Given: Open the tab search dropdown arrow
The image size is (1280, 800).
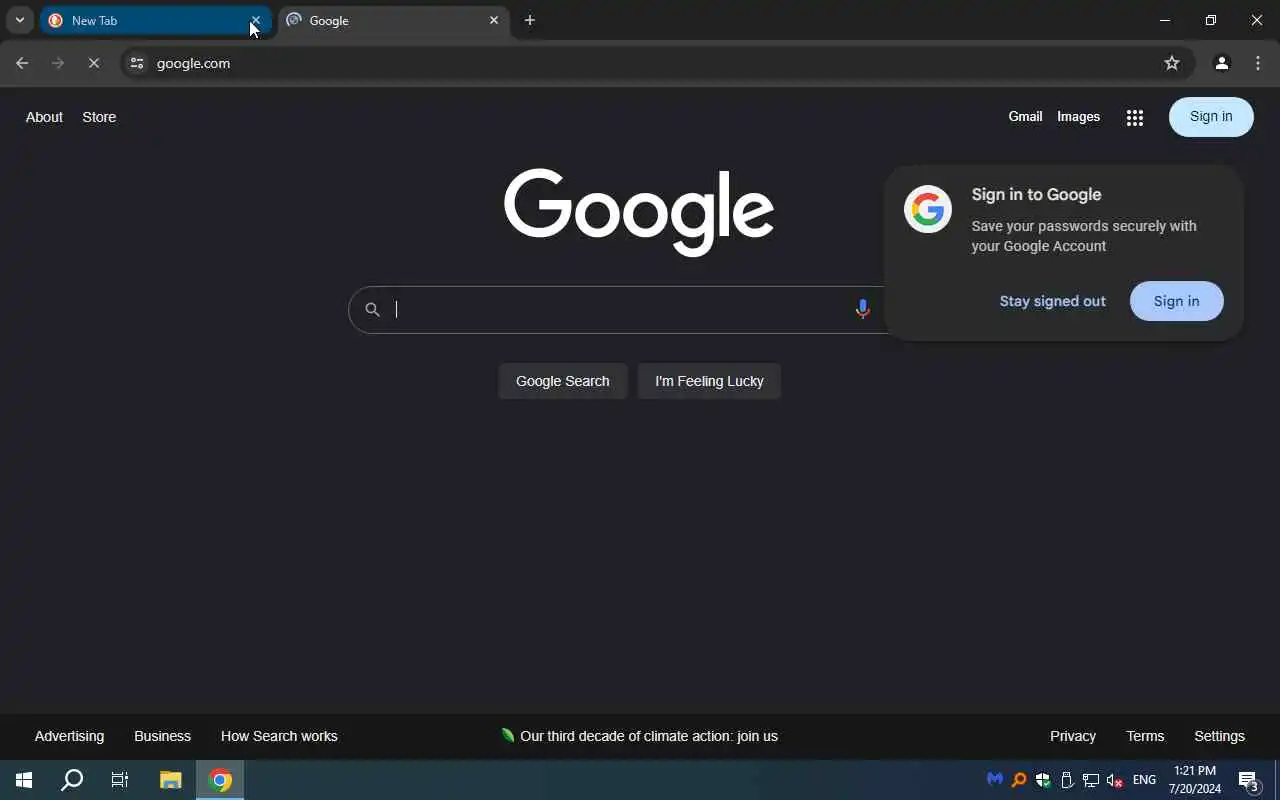Looking at the screenshot, I should (x=19, y=20).
